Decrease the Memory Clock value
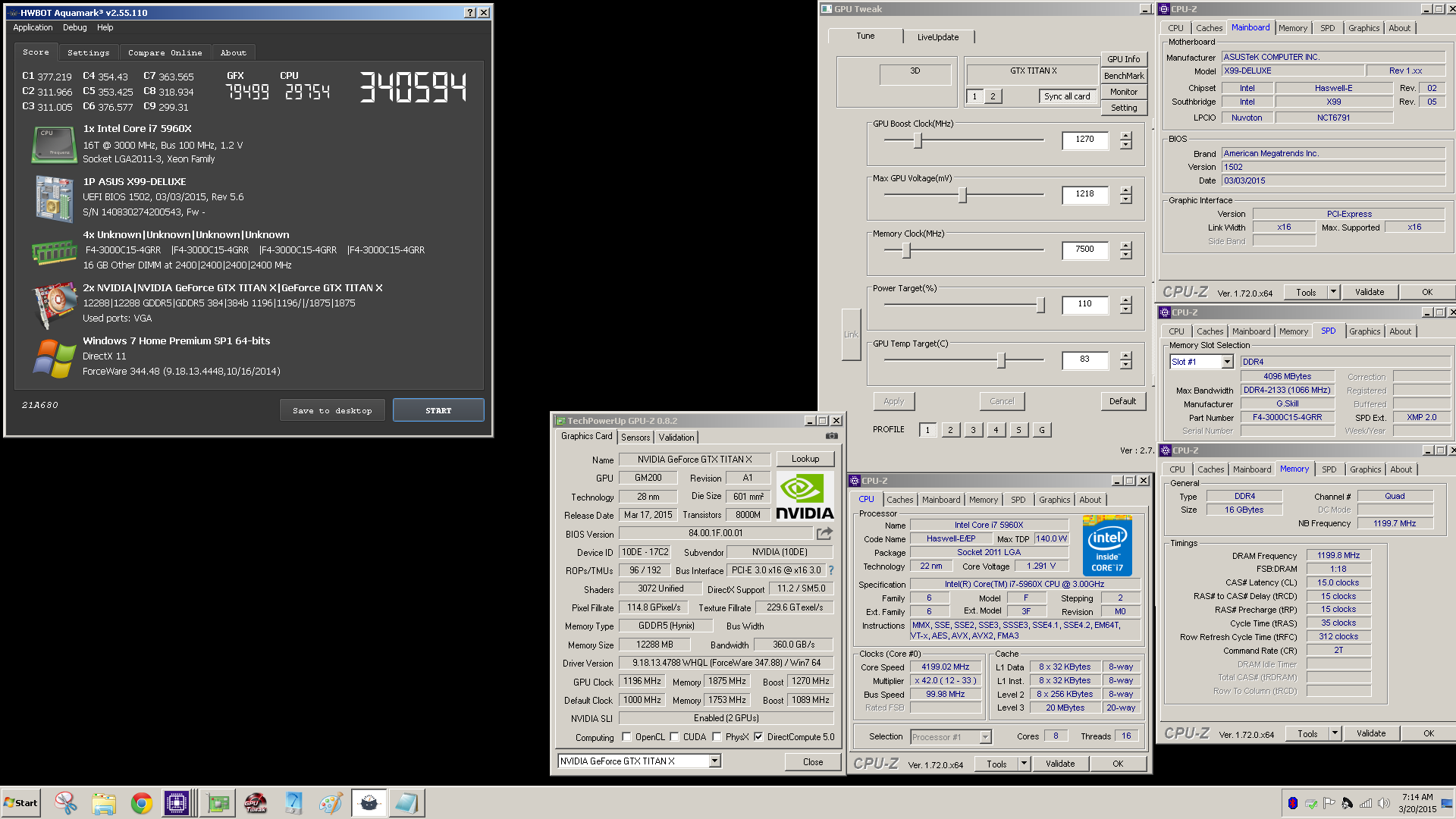Image resolution: width=1456 pixels, height=819 pixels. (1125, 254)
